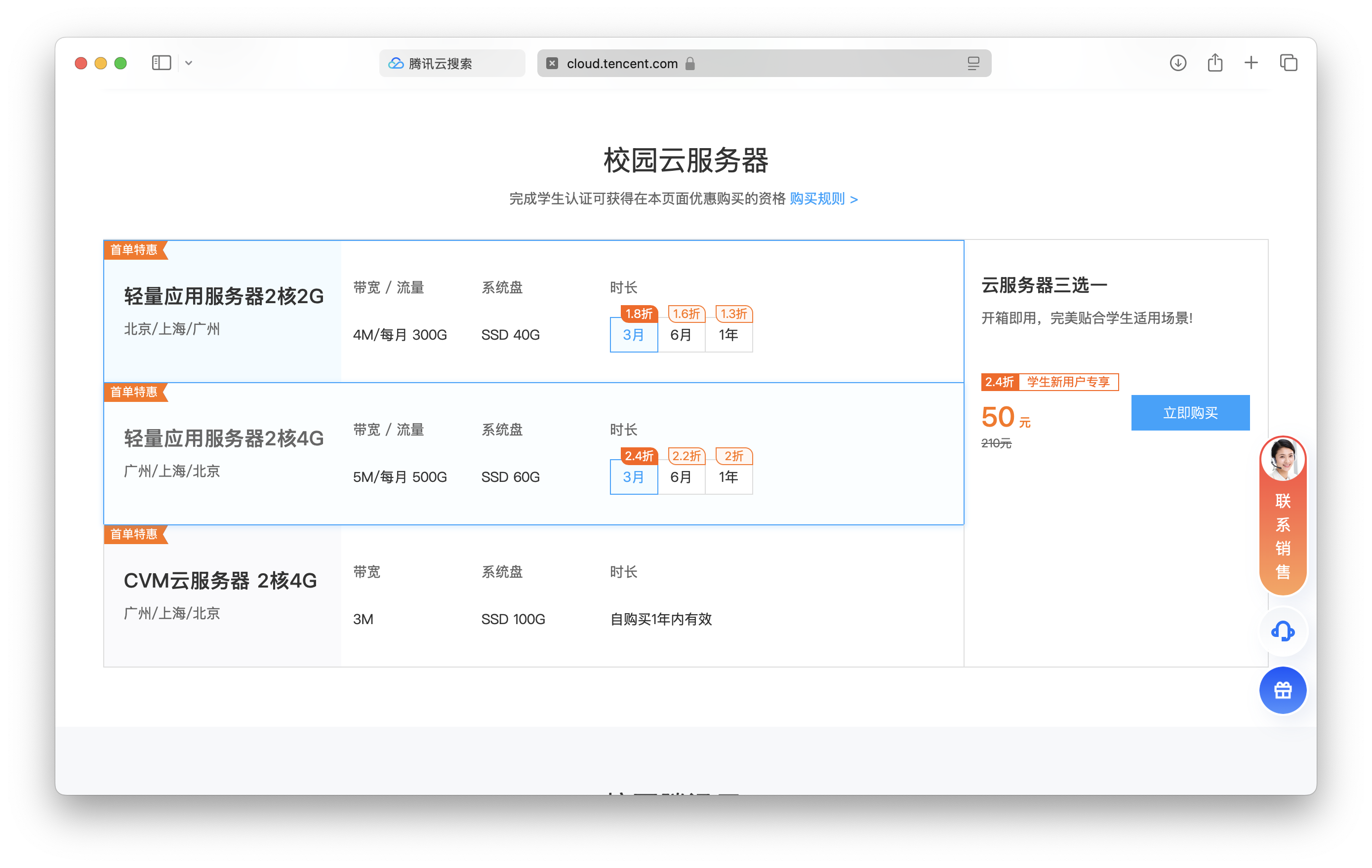Show the tab overview icon

tap(1288, 63)
